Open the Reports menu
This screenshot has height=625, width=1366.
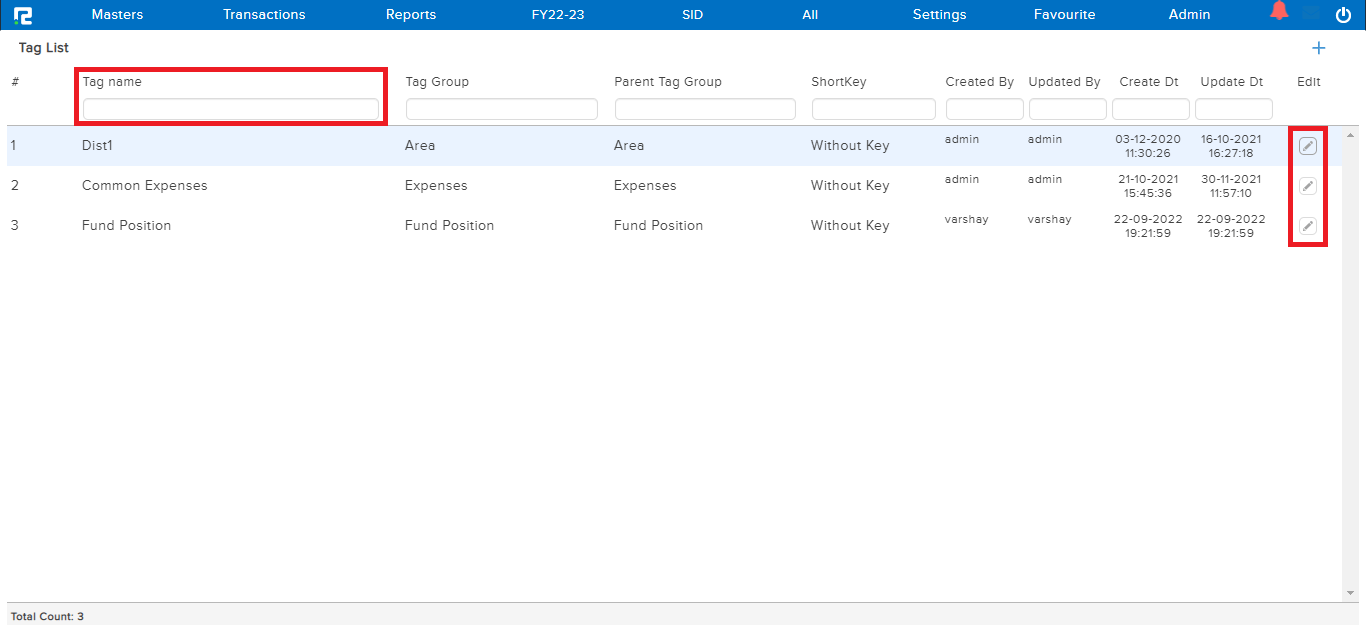(x=411, y=15)
